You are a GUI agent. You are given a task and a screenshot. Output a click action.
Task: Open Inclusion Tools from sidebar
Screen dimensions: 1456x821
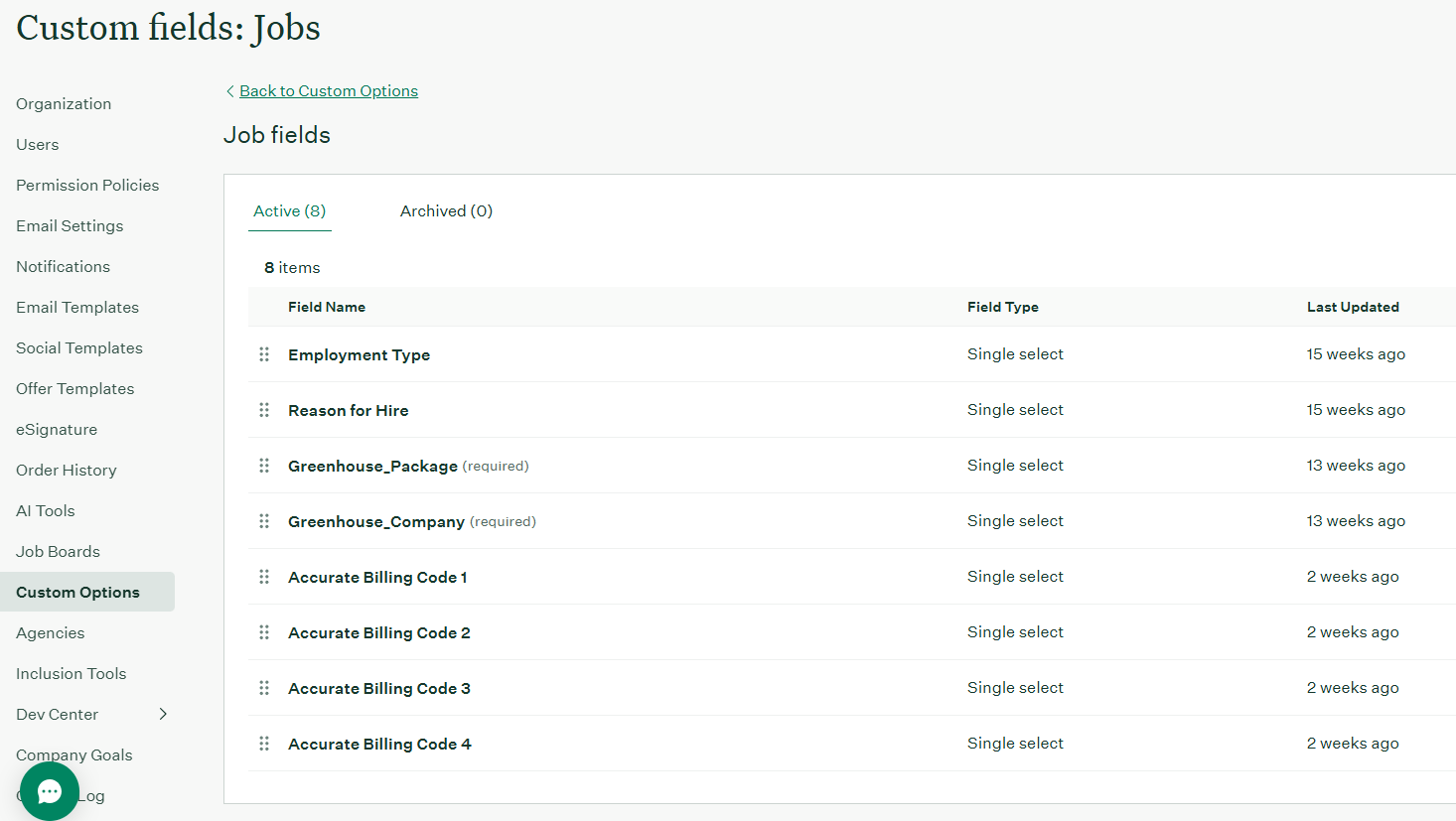click(x=72, y=674)
